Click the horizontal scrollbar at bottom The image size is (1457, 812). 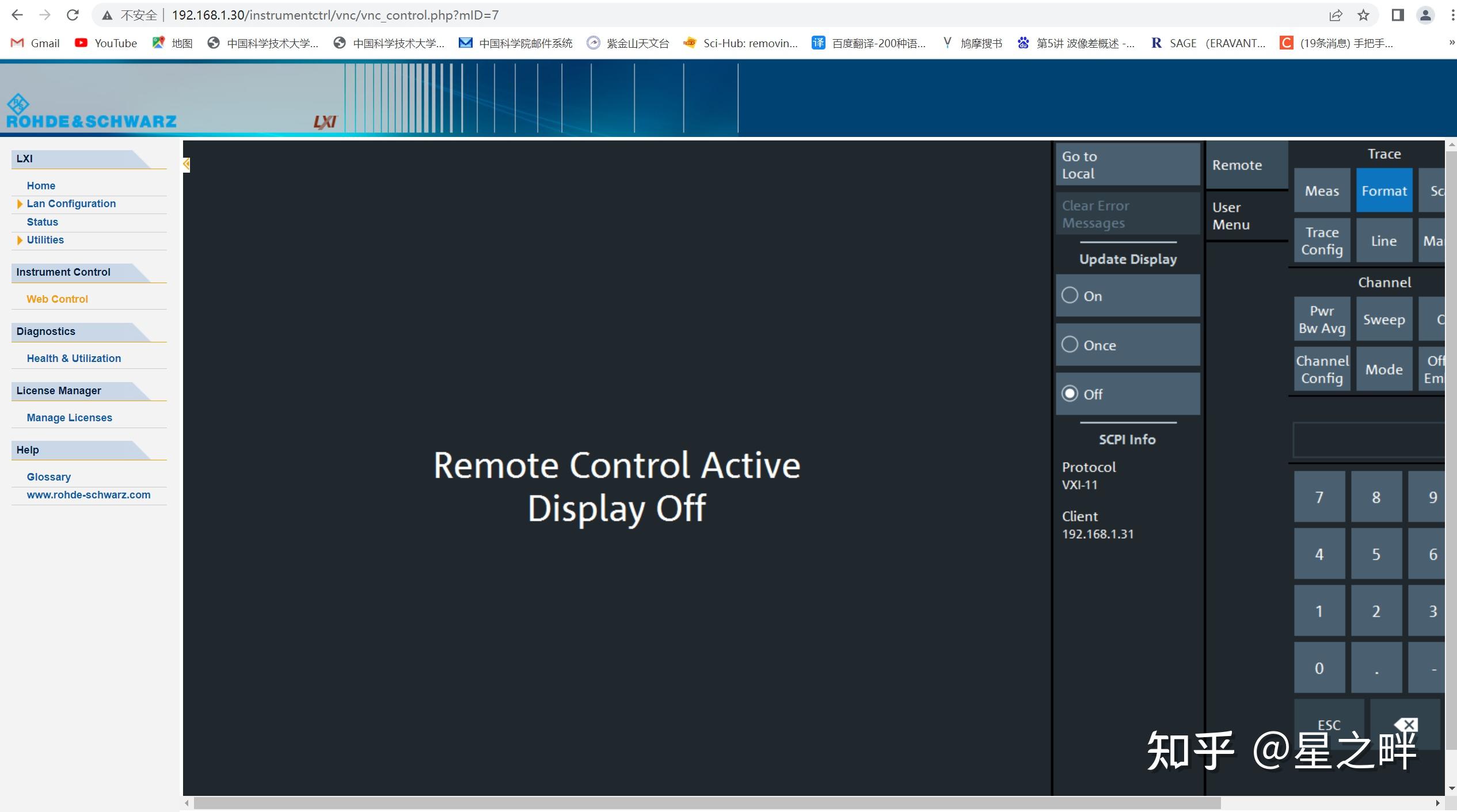pyautogui.click(x=707, y=803)
